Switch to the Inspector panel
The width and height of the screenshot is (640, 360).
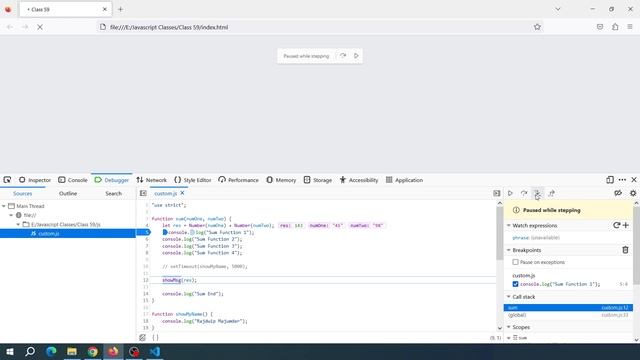(35, 180)
